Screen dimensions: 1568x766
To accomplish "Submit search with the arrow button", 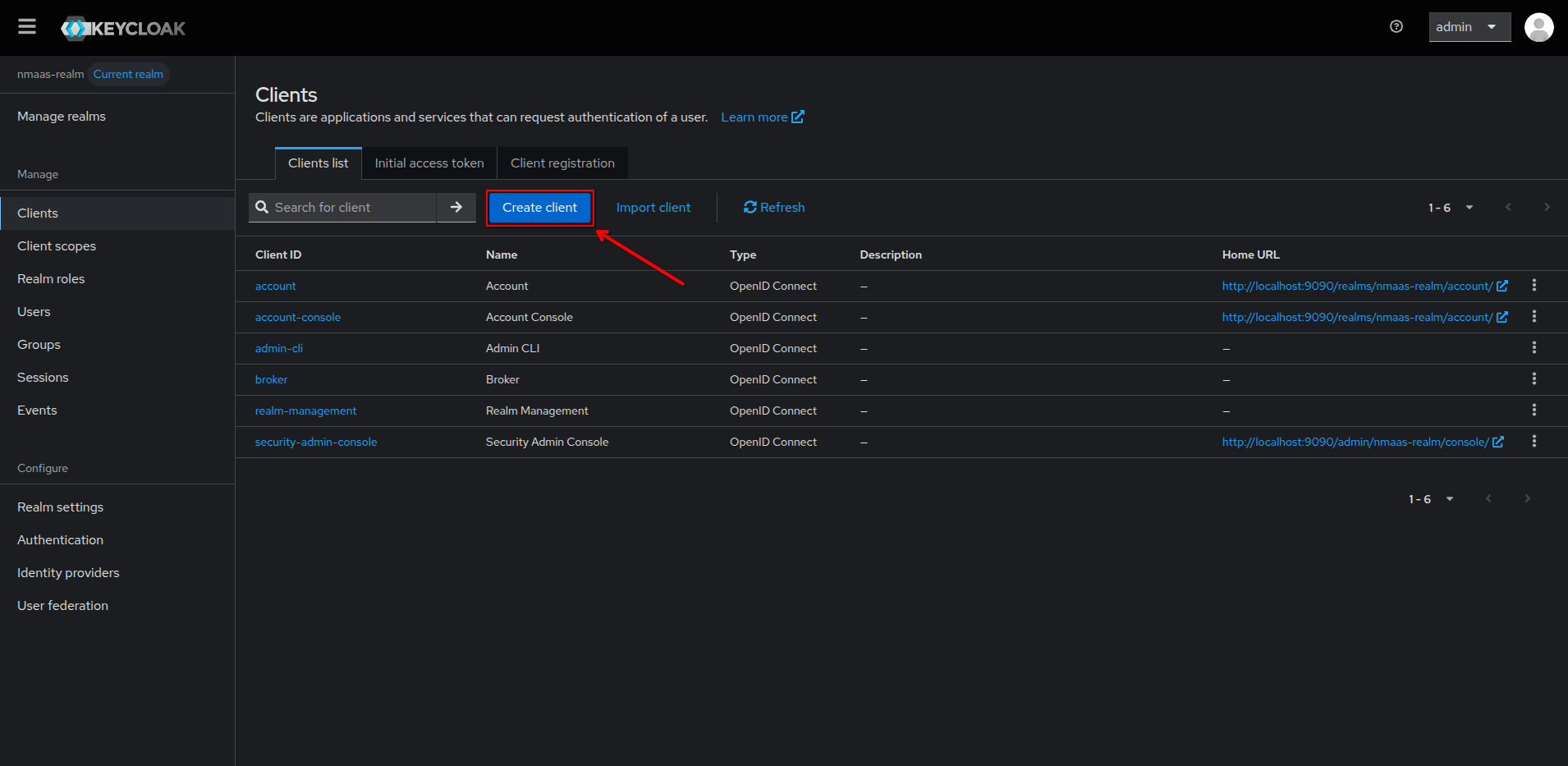I will 456,208.
